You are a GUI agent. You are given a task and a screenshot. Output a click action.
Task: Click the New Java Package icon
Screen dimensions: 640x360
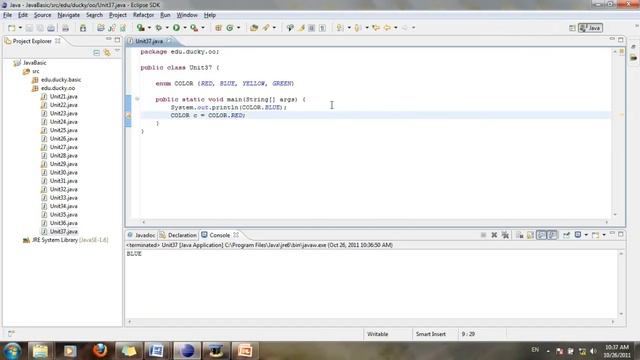218,28
